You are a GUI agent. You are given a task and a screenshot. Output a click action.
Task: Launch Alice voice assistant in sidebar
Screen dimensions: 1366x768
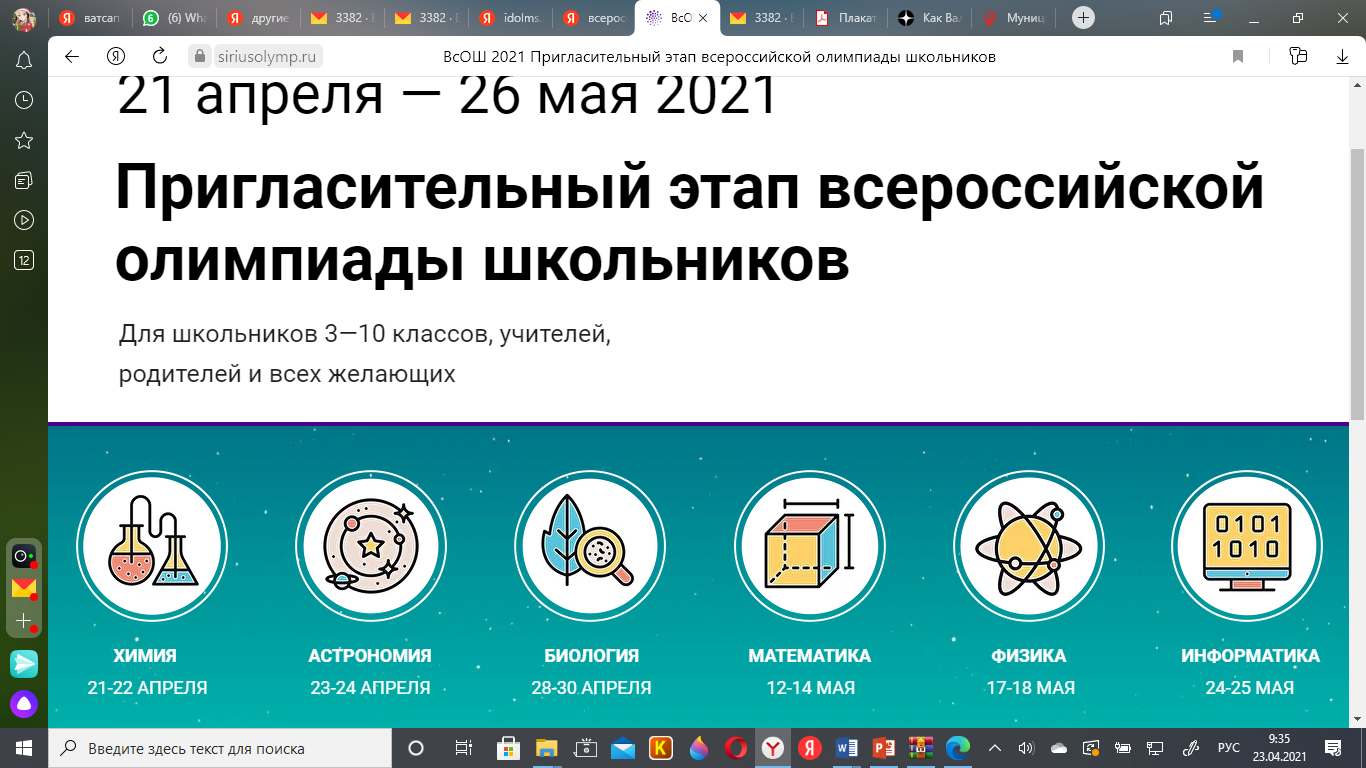coord(24,704)
